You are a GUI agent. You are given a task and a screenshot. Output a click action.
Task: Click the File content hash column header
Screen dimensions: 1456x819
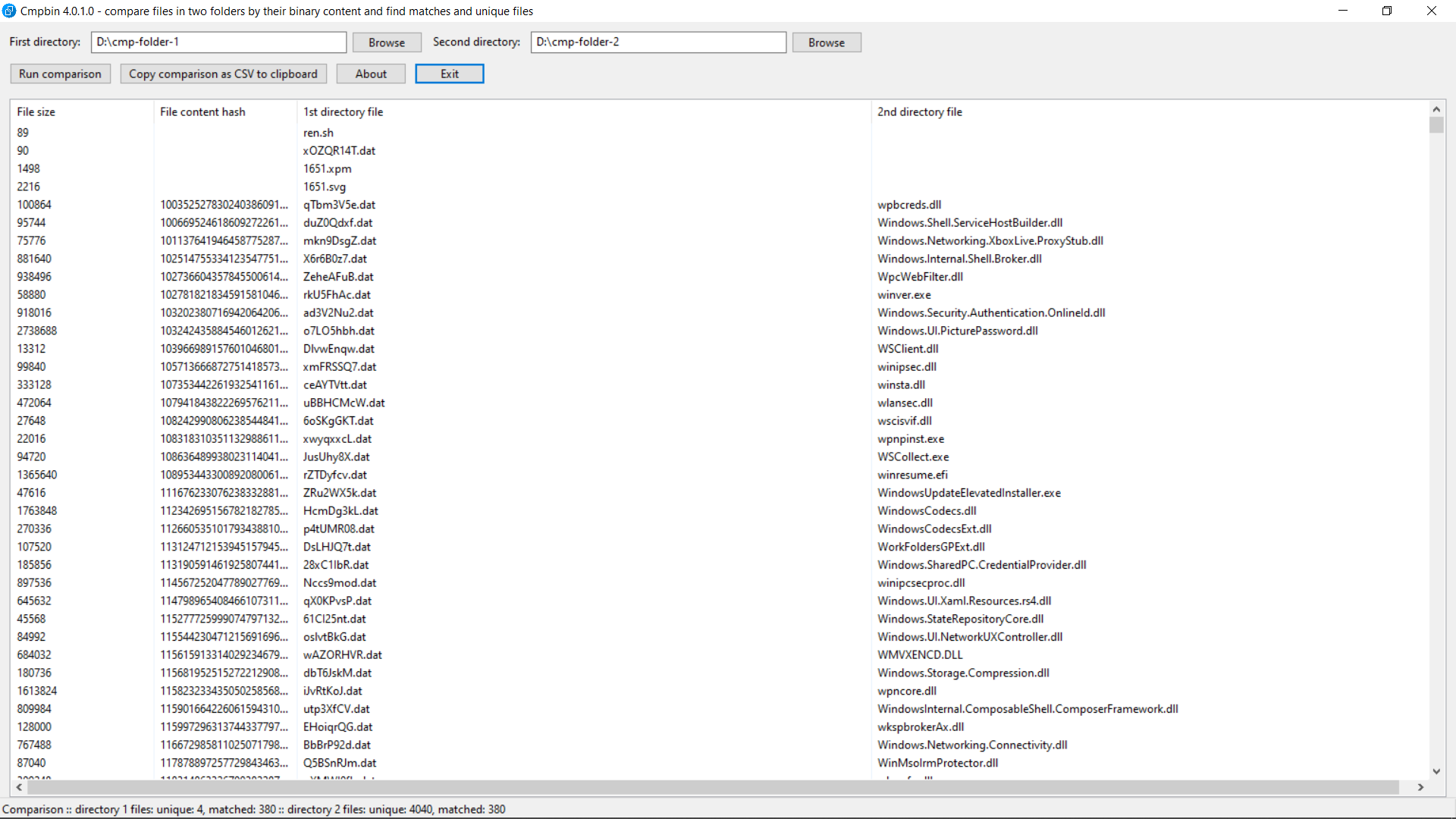click(x=202, y=111)
